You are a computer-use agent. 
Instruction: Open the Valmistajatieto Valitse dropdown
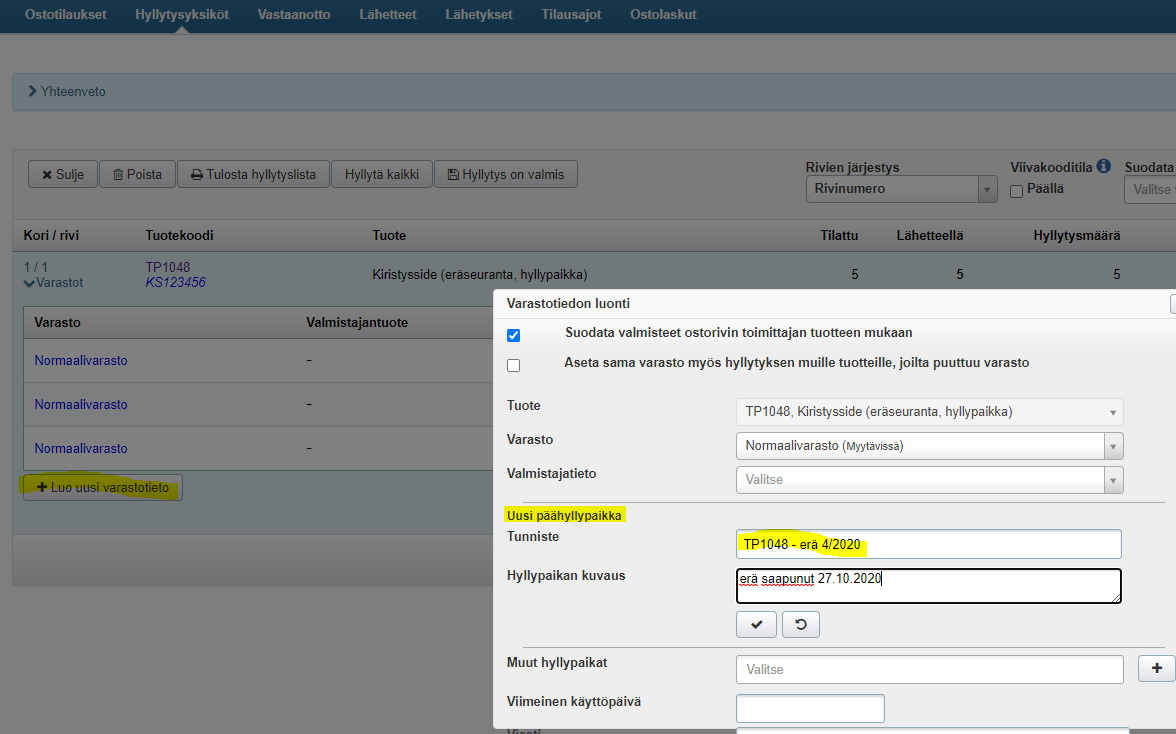929,480
